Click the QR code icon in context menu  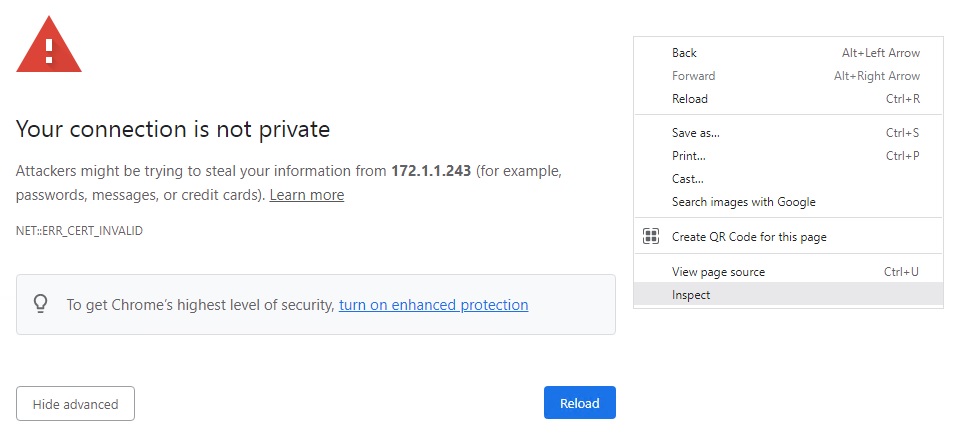click(651, 236)
